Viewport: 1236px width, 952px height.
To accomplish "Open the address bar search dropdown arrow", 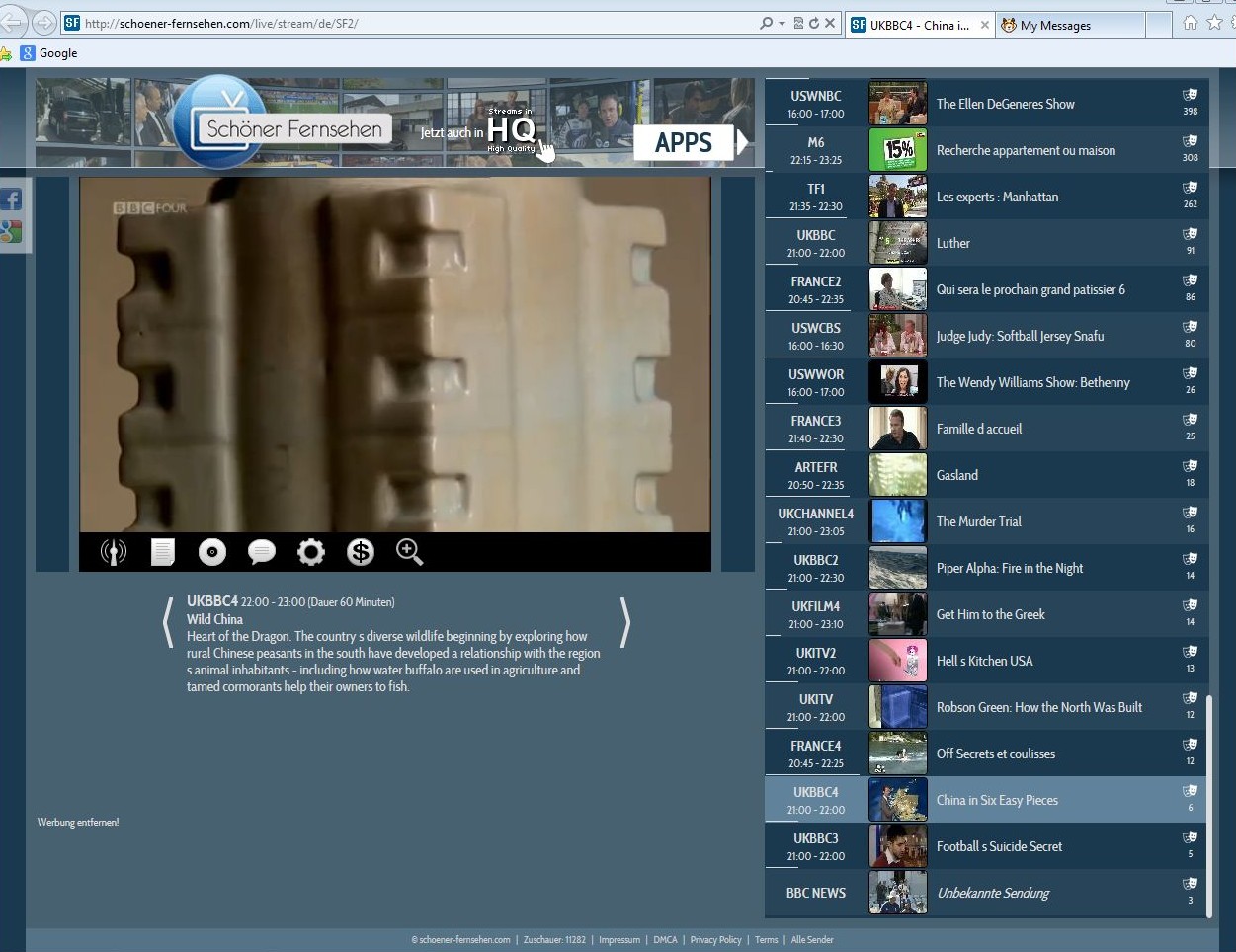I will (x=782, y=23).
